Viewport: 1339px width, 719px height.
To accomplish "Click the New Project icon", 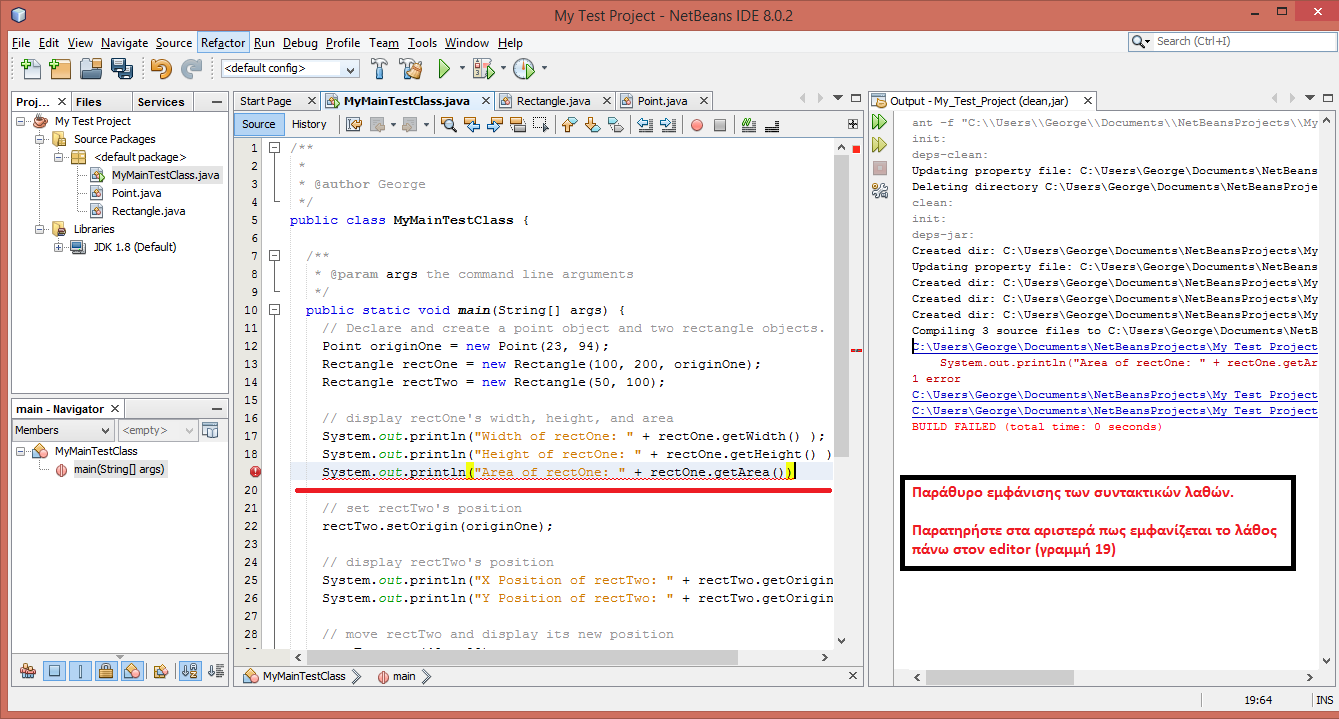I will (61, 69).
